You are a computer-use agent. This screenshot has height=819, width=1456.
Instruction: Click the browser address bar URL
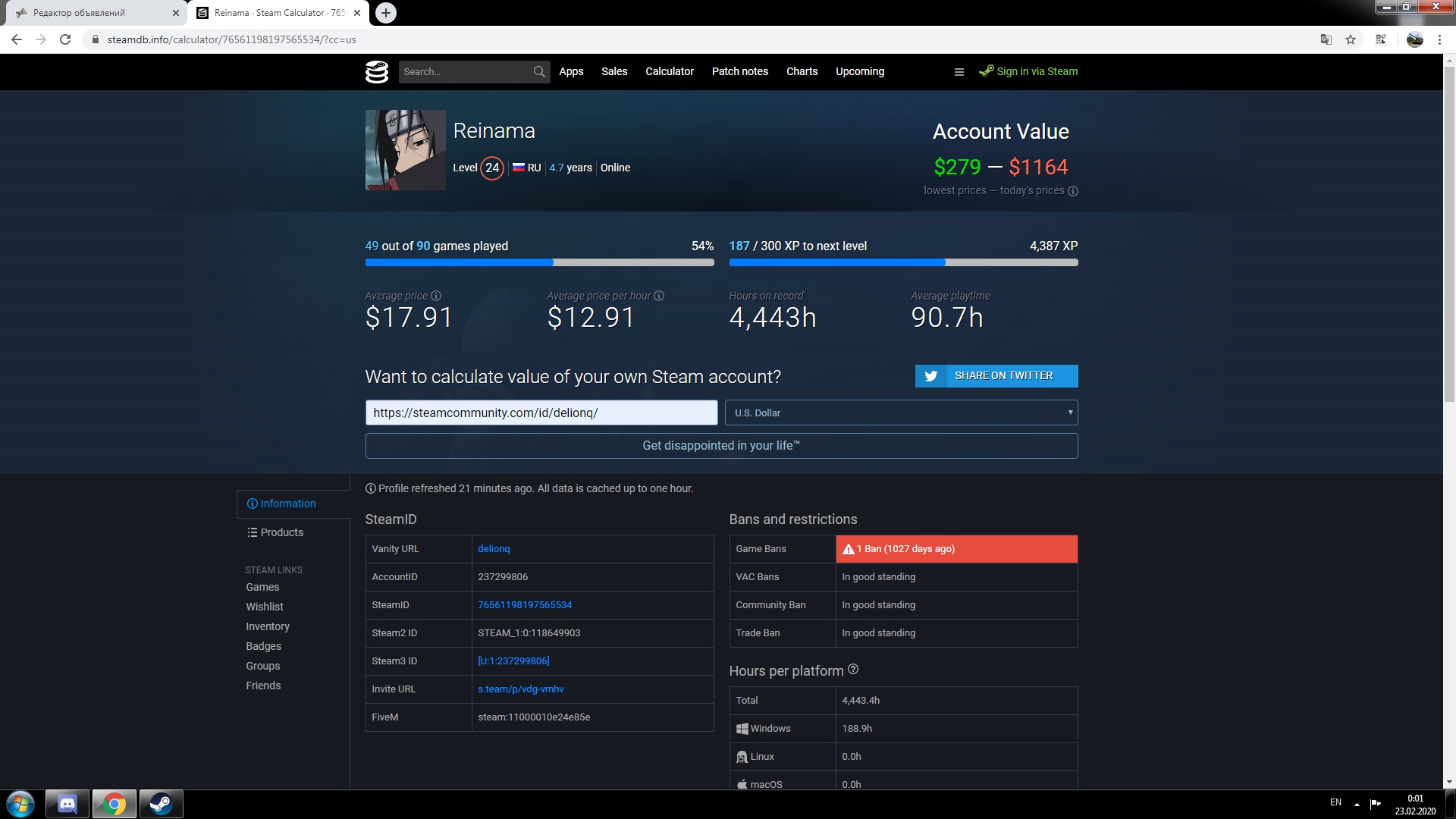pyautogui.click(x=231, y=39)
